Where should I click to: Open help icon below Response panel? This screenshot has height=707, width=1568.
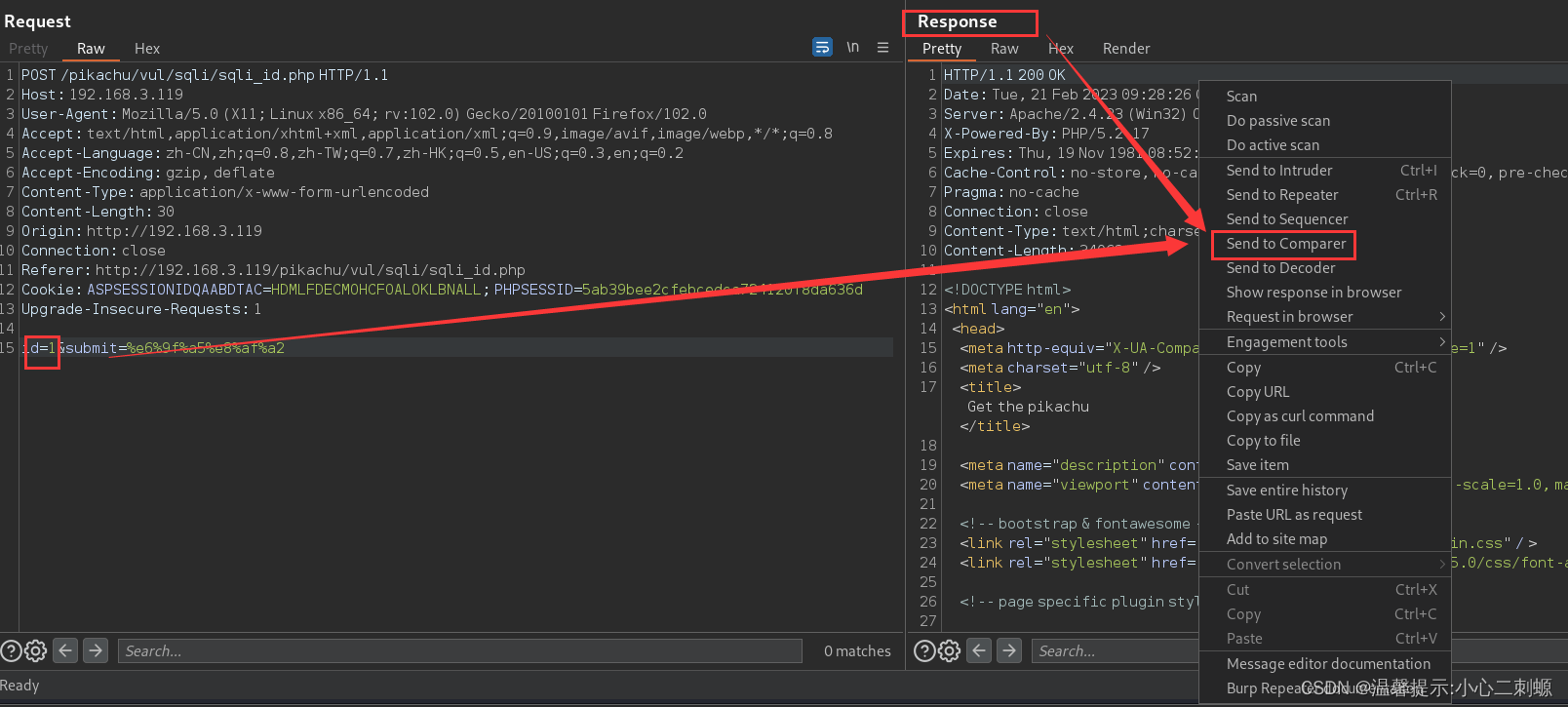pos(924,650)
